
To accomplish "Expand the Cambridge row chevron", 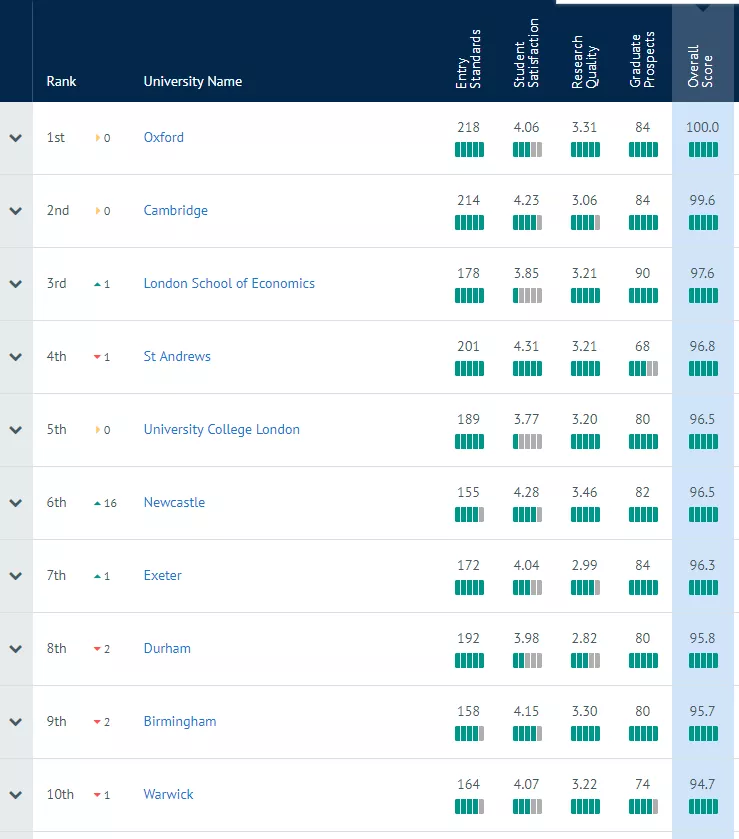I will [16, 211].
